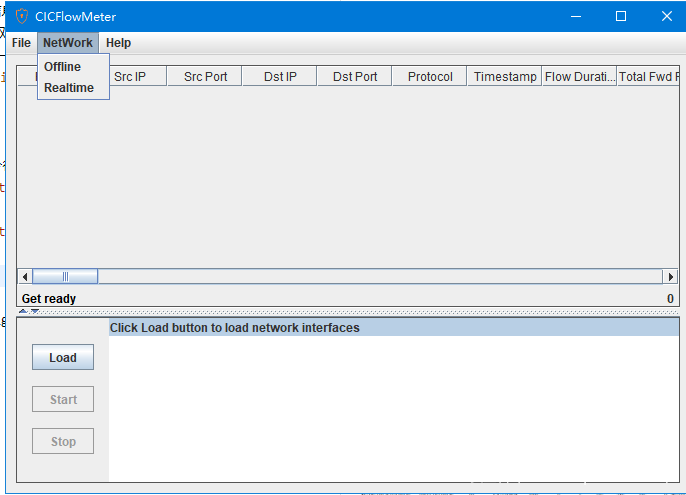686x495 pixels.
Task: Click the Flow Duration column header
Action: tap(579, 77)
